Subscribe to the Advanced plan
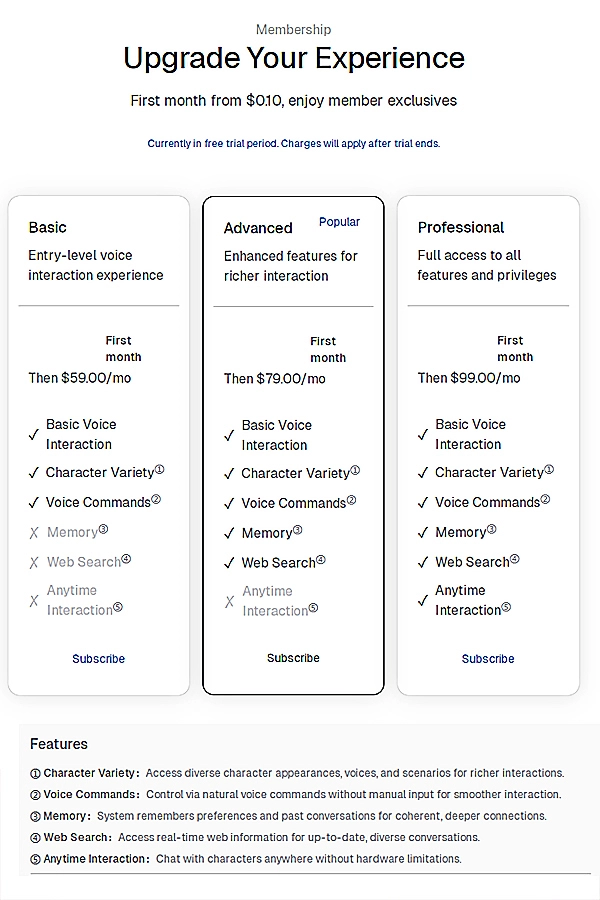The image size is (600, 900). (293, 658)
